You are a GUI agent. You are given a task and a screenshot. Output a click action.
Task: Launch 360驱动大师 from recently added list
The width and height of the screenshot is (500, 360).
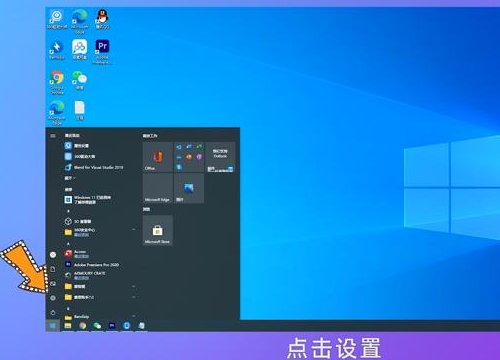(x=80, y=156)
